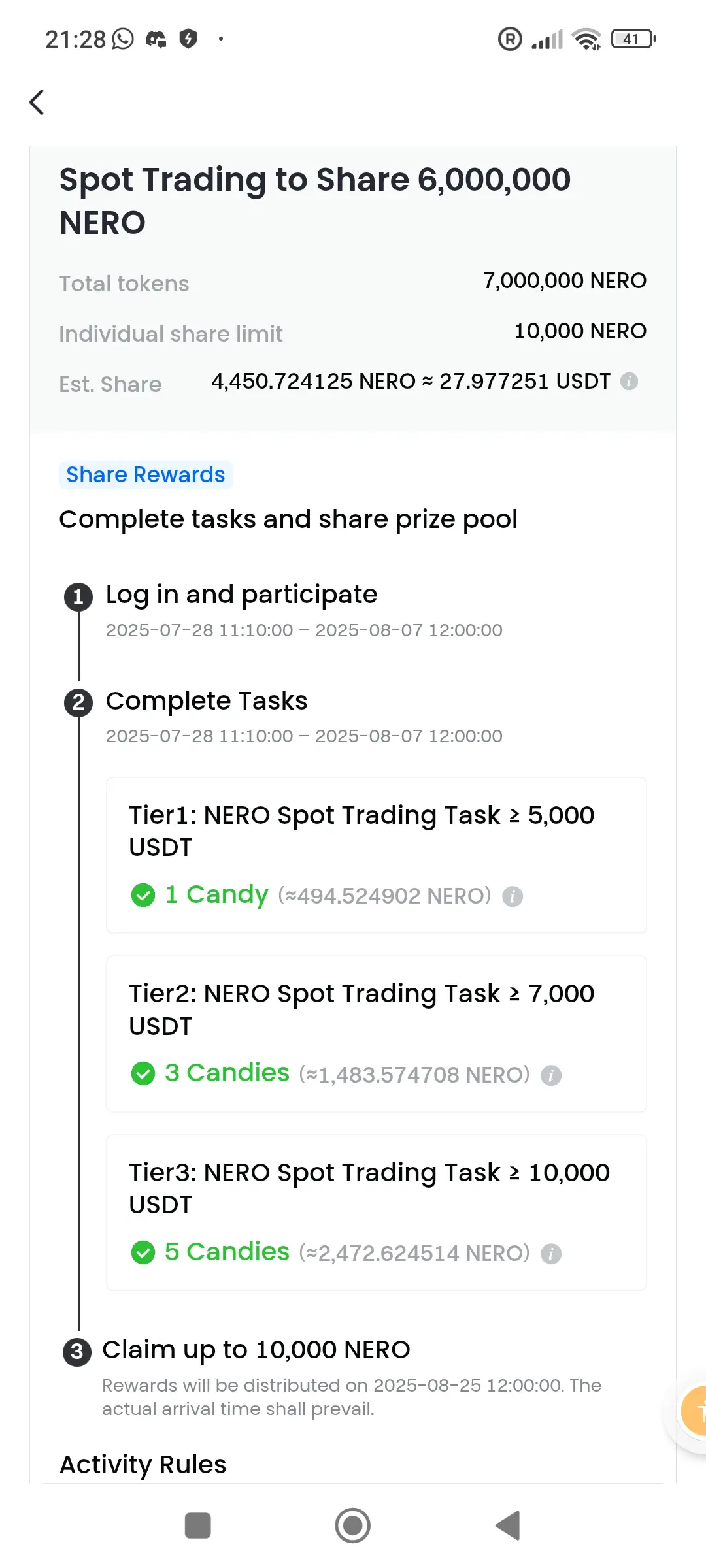Open the orange floating button at right edge
The image size is (706, 1568).
[694, 1412]
